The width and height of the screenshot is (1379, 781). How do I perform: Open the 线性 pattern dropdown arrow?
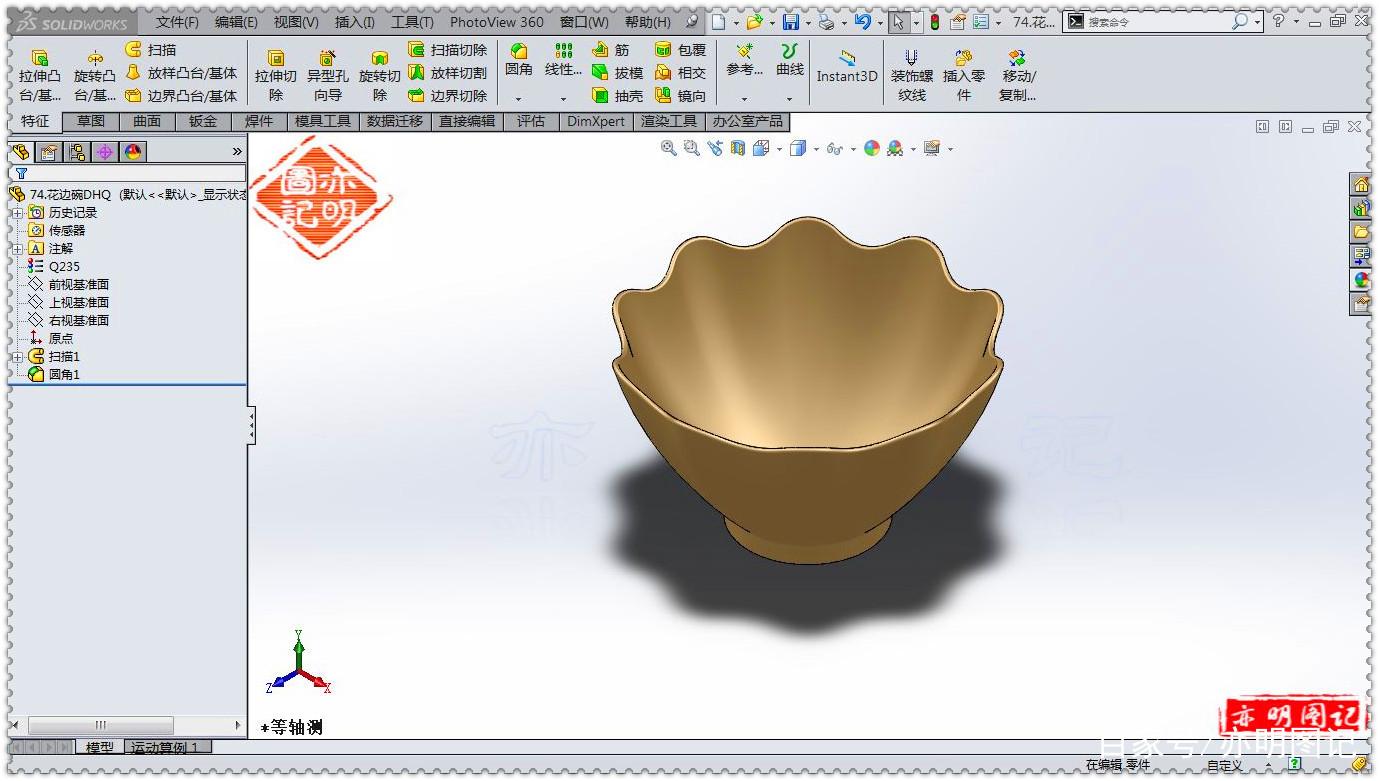563,99
